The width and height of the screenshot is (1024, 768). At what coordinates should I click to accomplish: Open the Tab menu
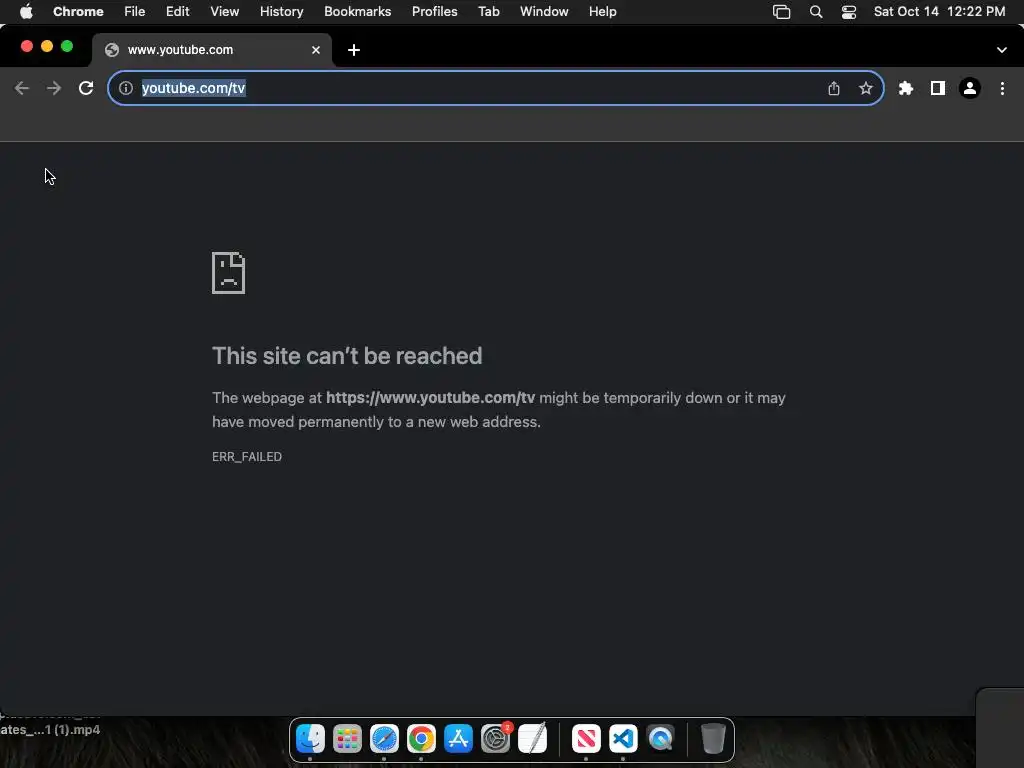pos(488,12)
